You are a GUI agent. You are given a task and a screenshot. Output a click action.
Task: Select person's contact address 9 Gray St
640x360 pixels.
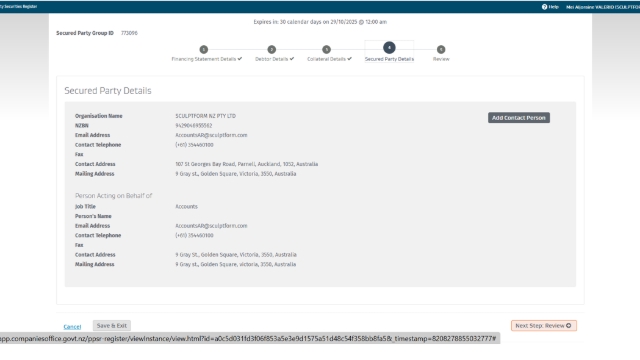pos(236,255)
